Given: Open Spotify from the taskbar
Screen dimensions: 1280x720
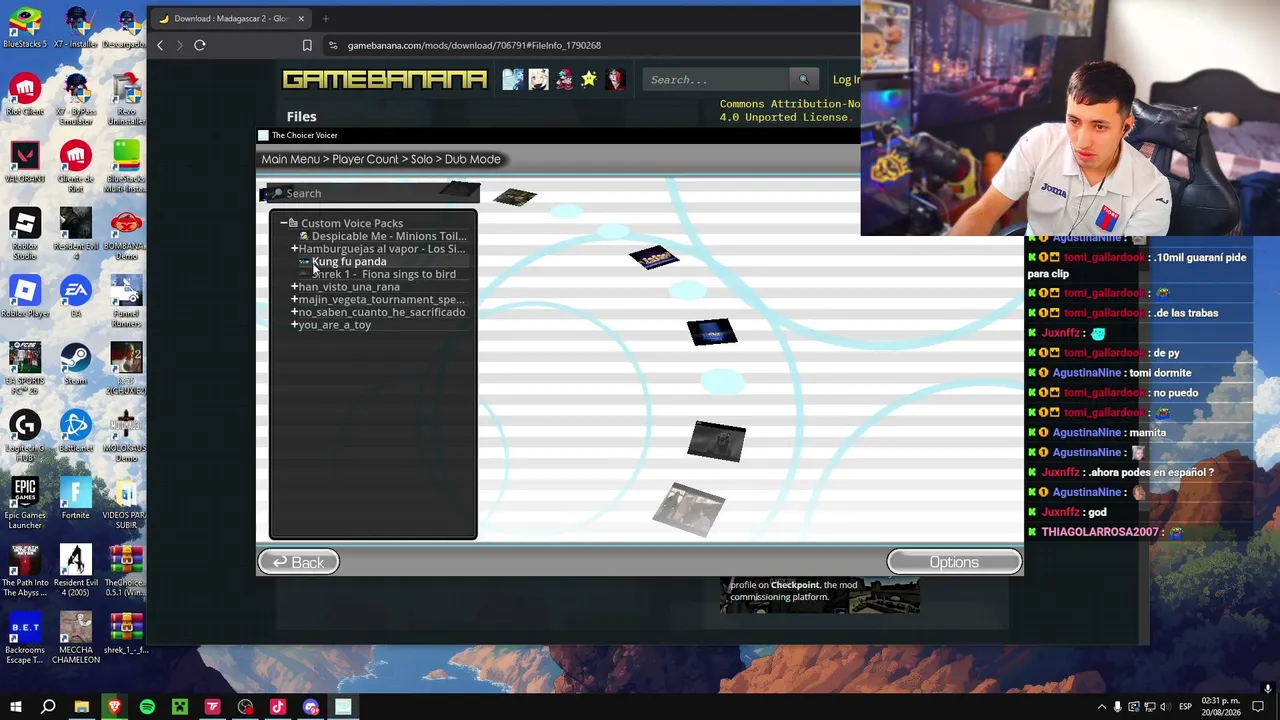Looking at the screenshot, I should coord(147,707).
